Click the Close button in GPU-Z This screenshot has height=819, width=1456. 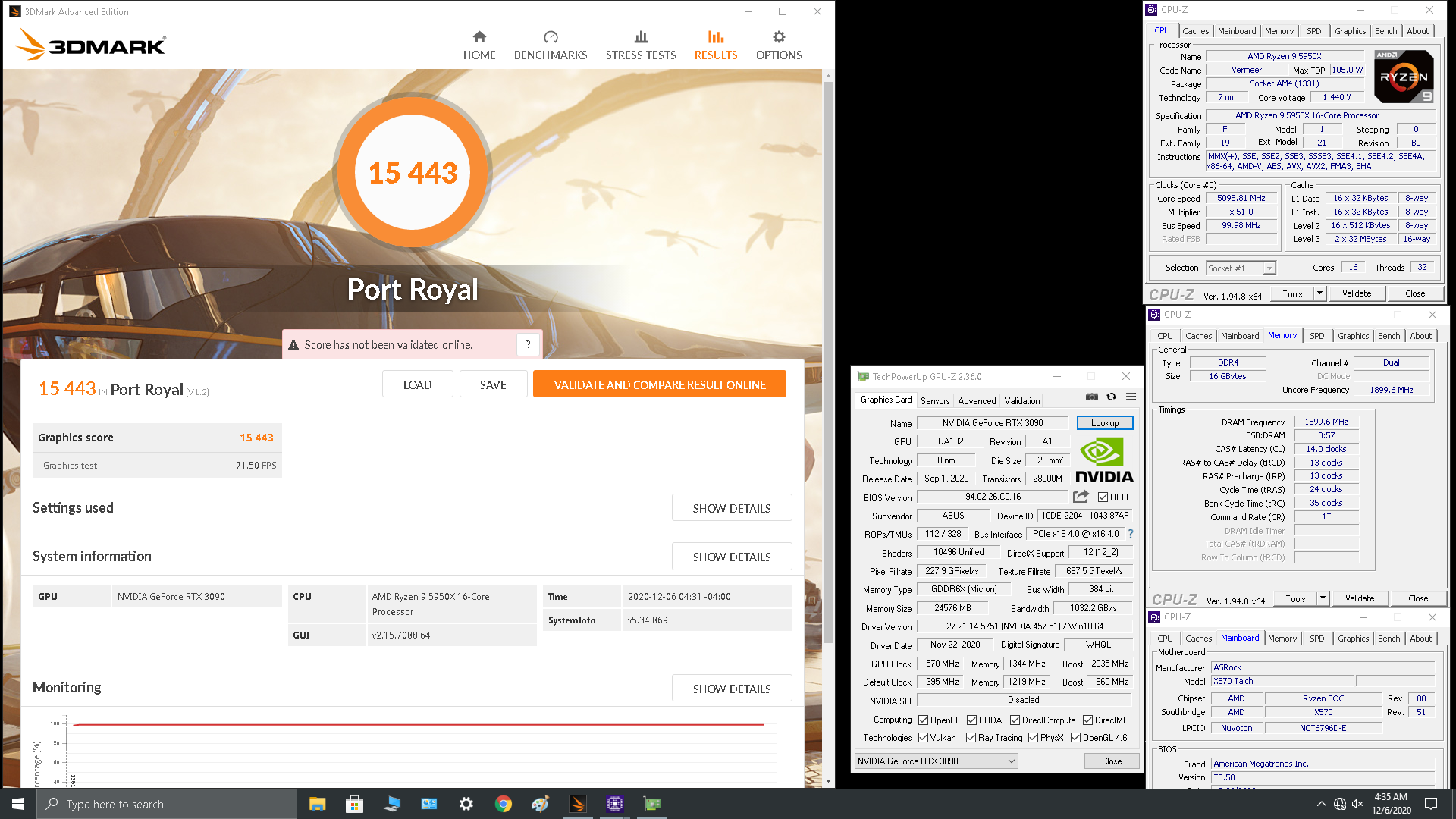[1112, 761]
